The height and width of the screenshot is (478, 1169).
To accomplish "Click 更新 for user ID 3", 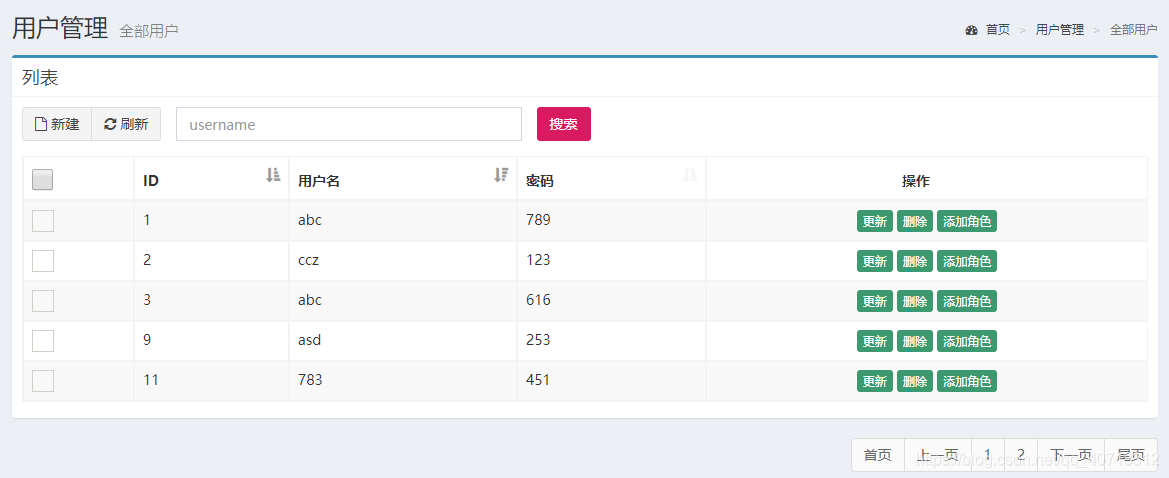I will (x=875, y=301).
